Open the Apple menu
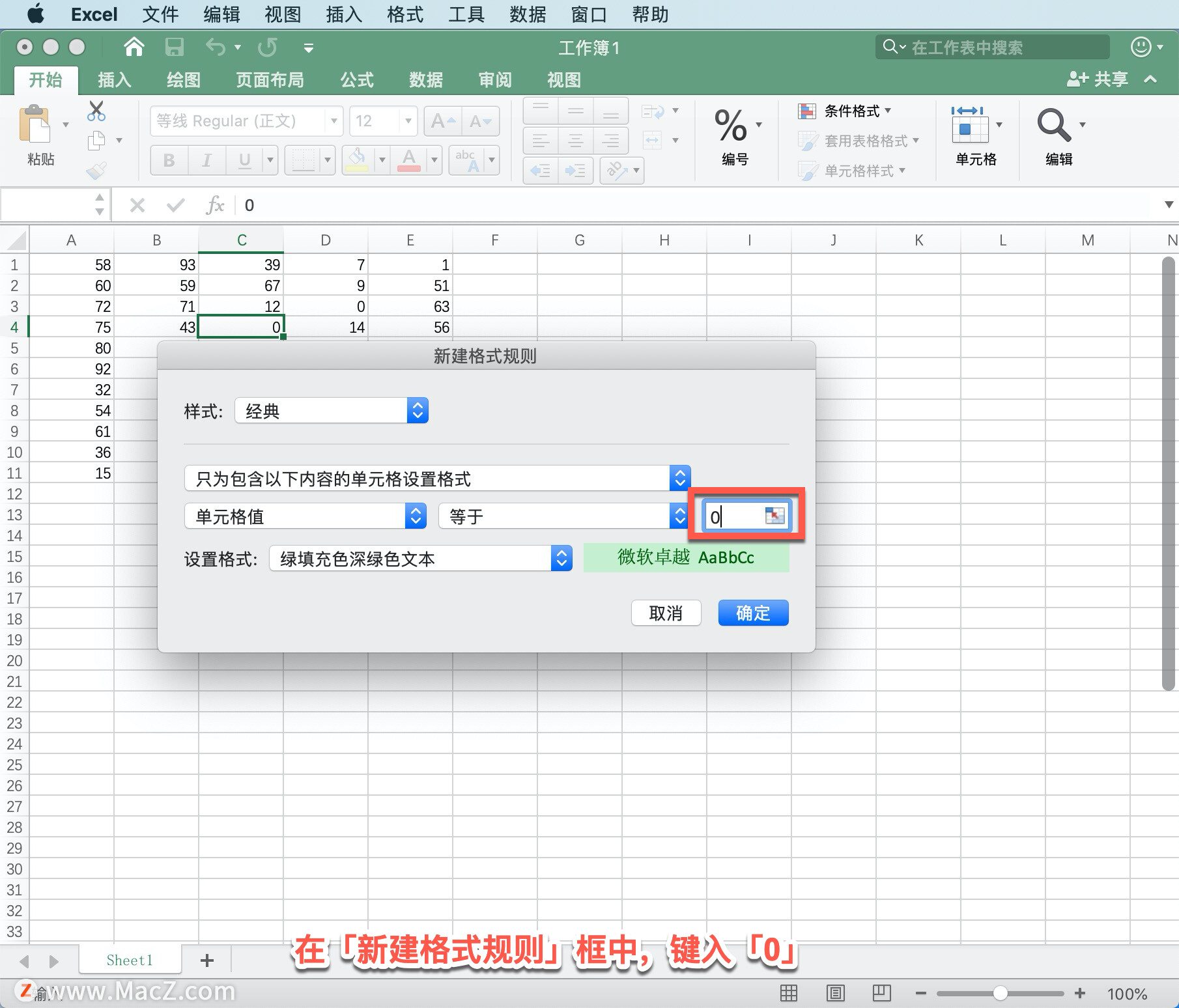1179x1008 pixels. coord(36,14)
